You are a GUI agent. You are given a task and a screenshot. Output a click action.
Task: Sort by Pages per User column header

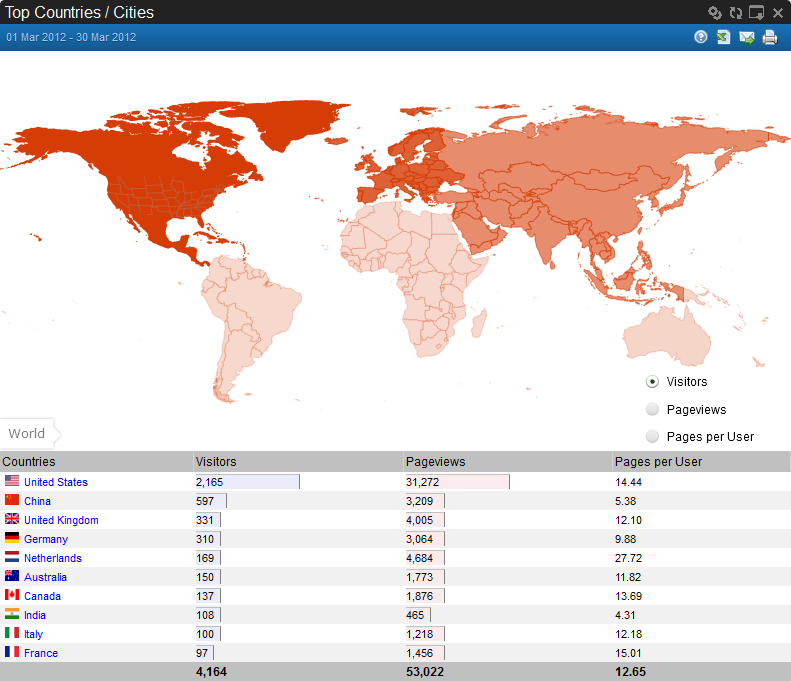658,462
